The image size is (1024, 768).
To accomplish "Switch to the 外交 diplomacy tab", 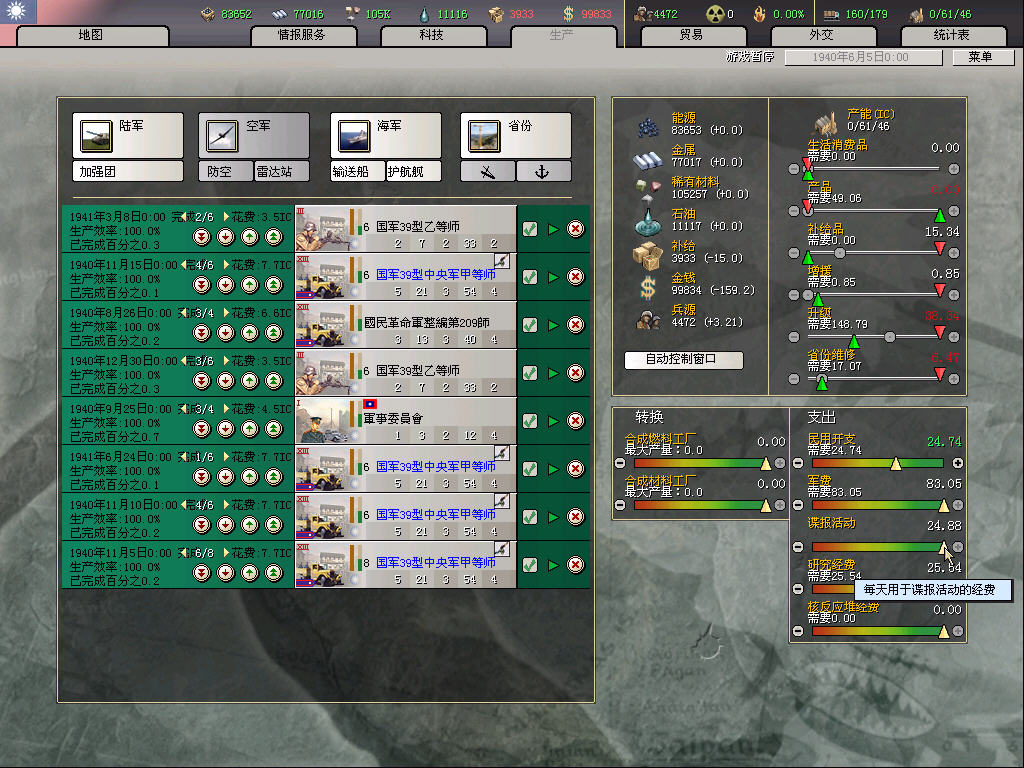I will (821, 35).
